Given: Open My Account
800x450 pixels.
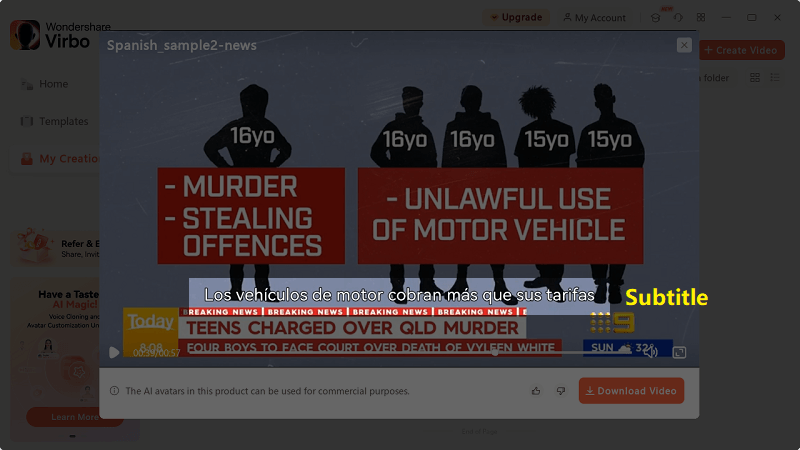Looking at the screenshot, I should click(x=594, y=18).
